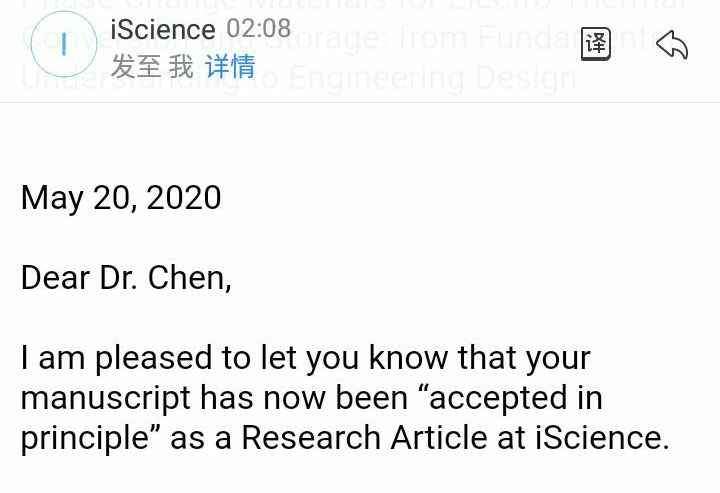Tap the reply arrow icon

point(671,44)
